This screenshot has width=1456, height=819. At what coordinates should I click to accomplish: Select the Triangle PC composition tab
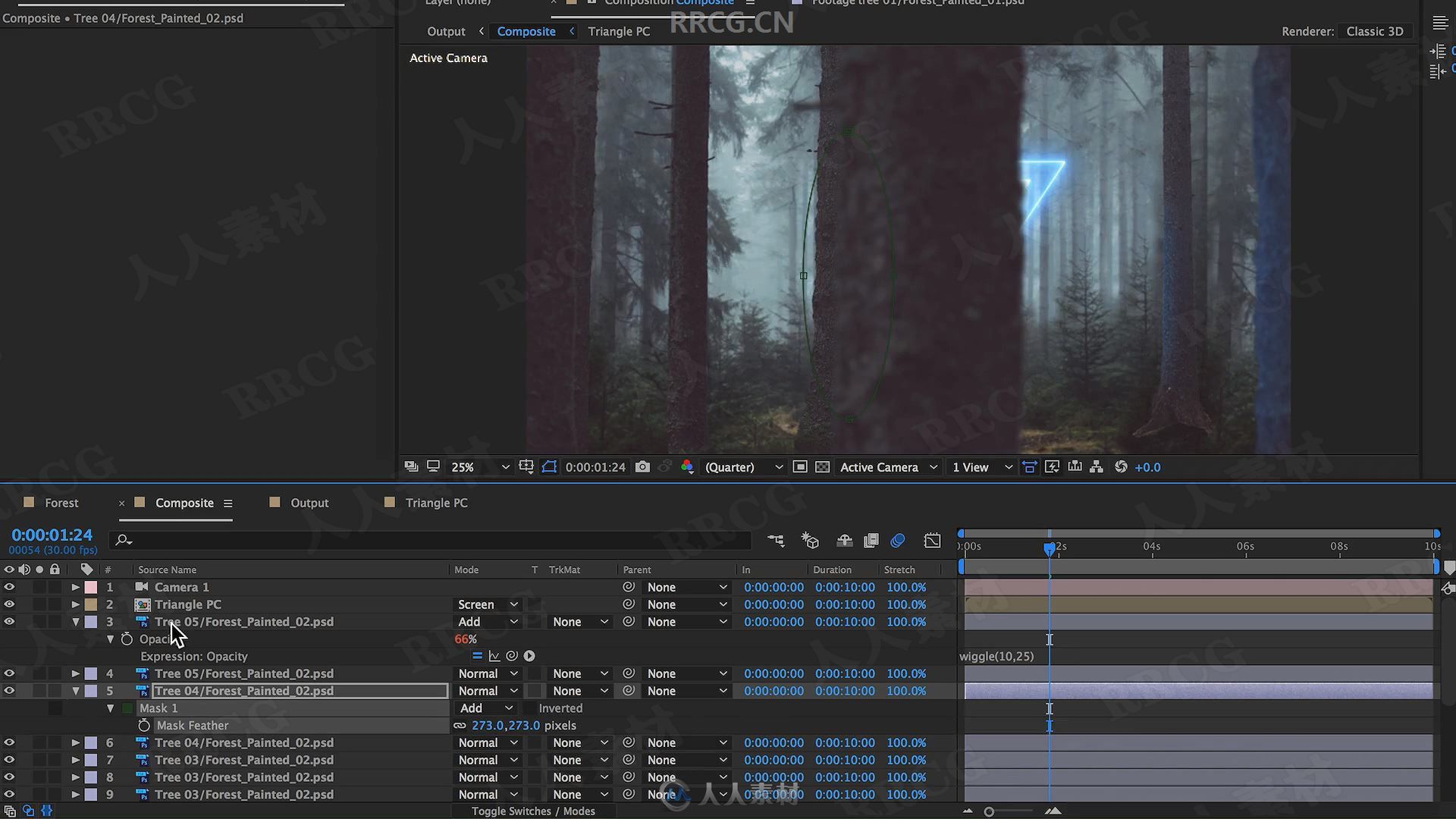coord(435,502)
